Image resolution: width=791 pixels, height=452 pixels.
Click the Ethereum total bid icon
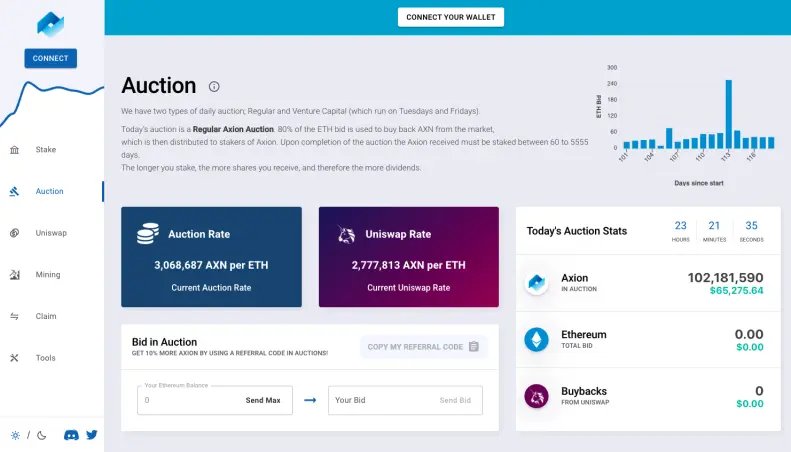point(536,340)
